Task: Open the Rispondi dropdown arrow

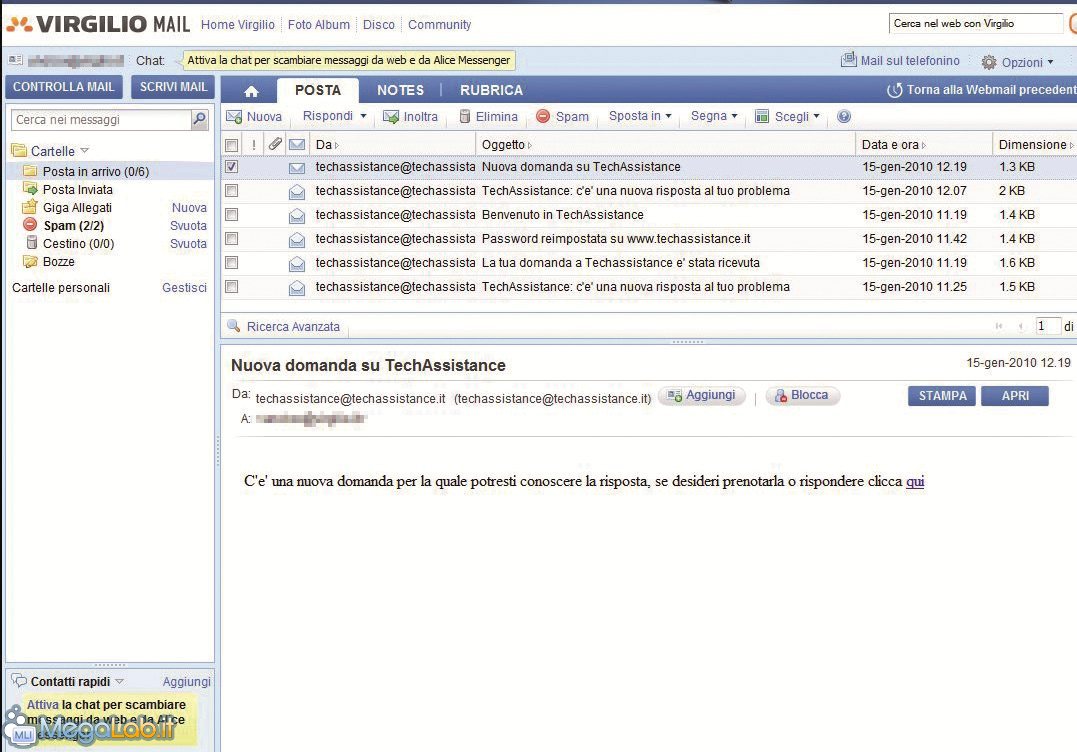Action: coord(363,116)
